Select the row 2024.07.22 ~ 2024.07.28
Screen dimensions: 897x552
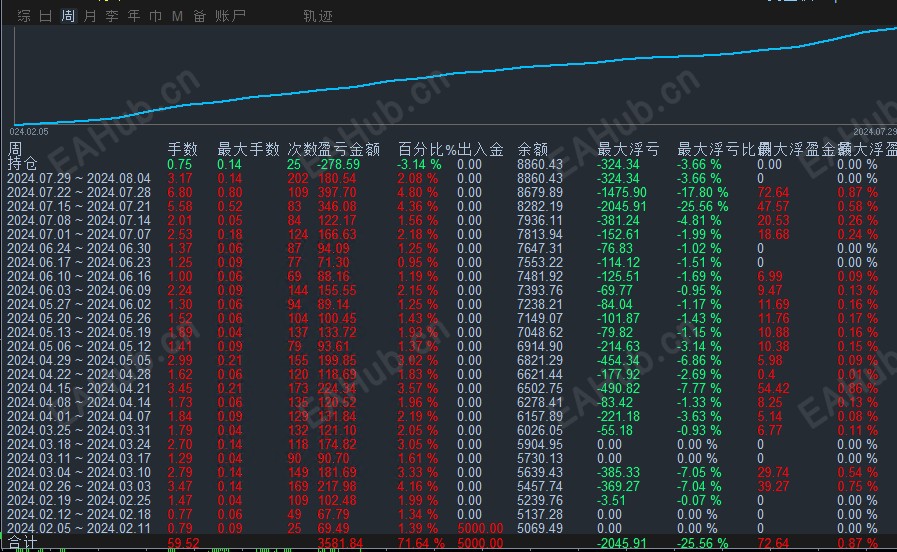pos(448,193)
